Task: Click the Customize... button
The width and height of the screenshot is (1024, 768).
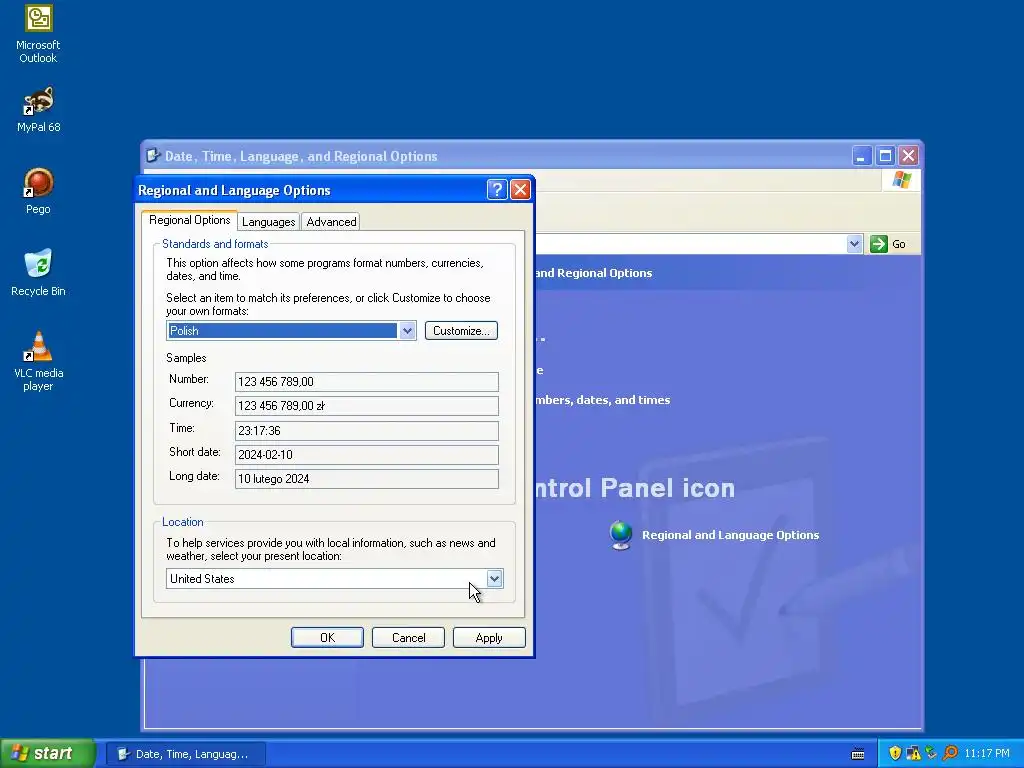Action: tap(461, 330)
